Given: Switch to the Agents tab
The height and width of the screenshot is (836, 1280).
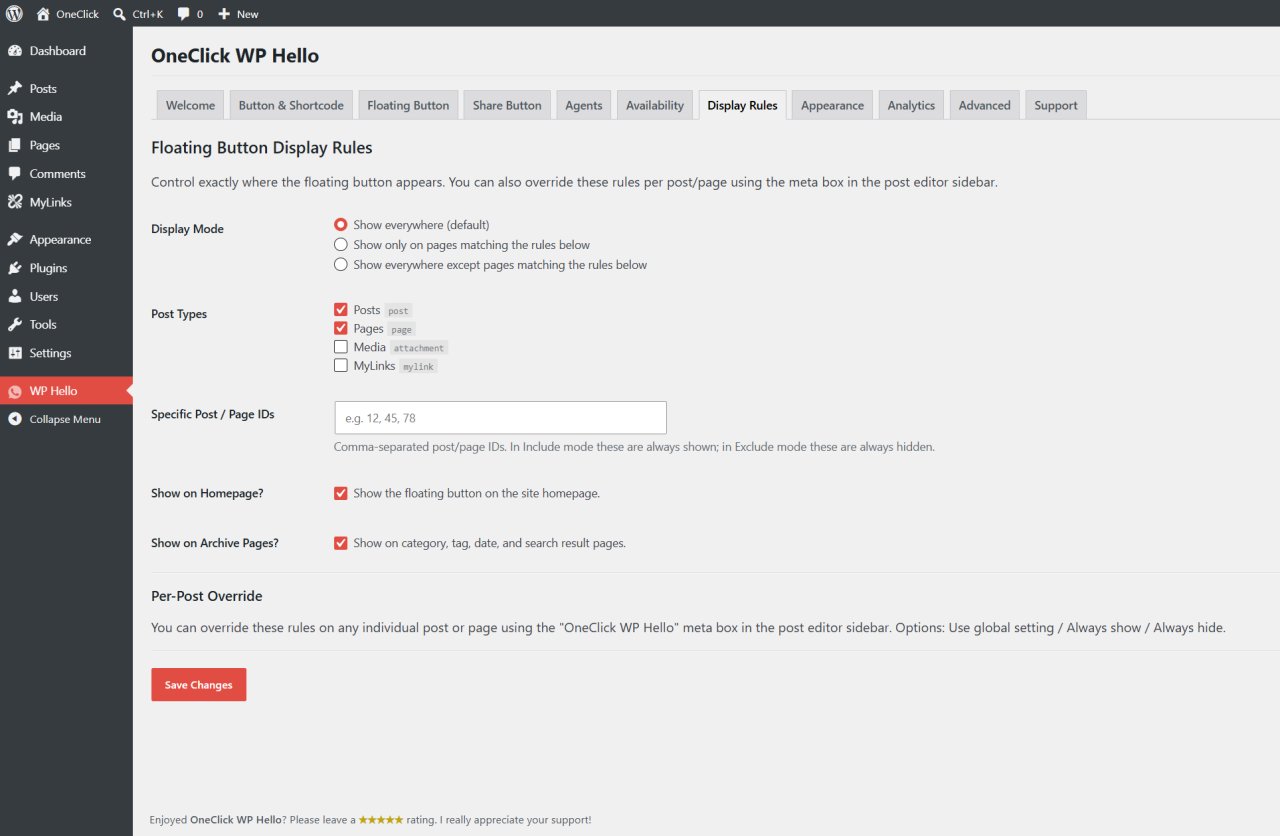Looking at the screenshot, I should 584,105.
